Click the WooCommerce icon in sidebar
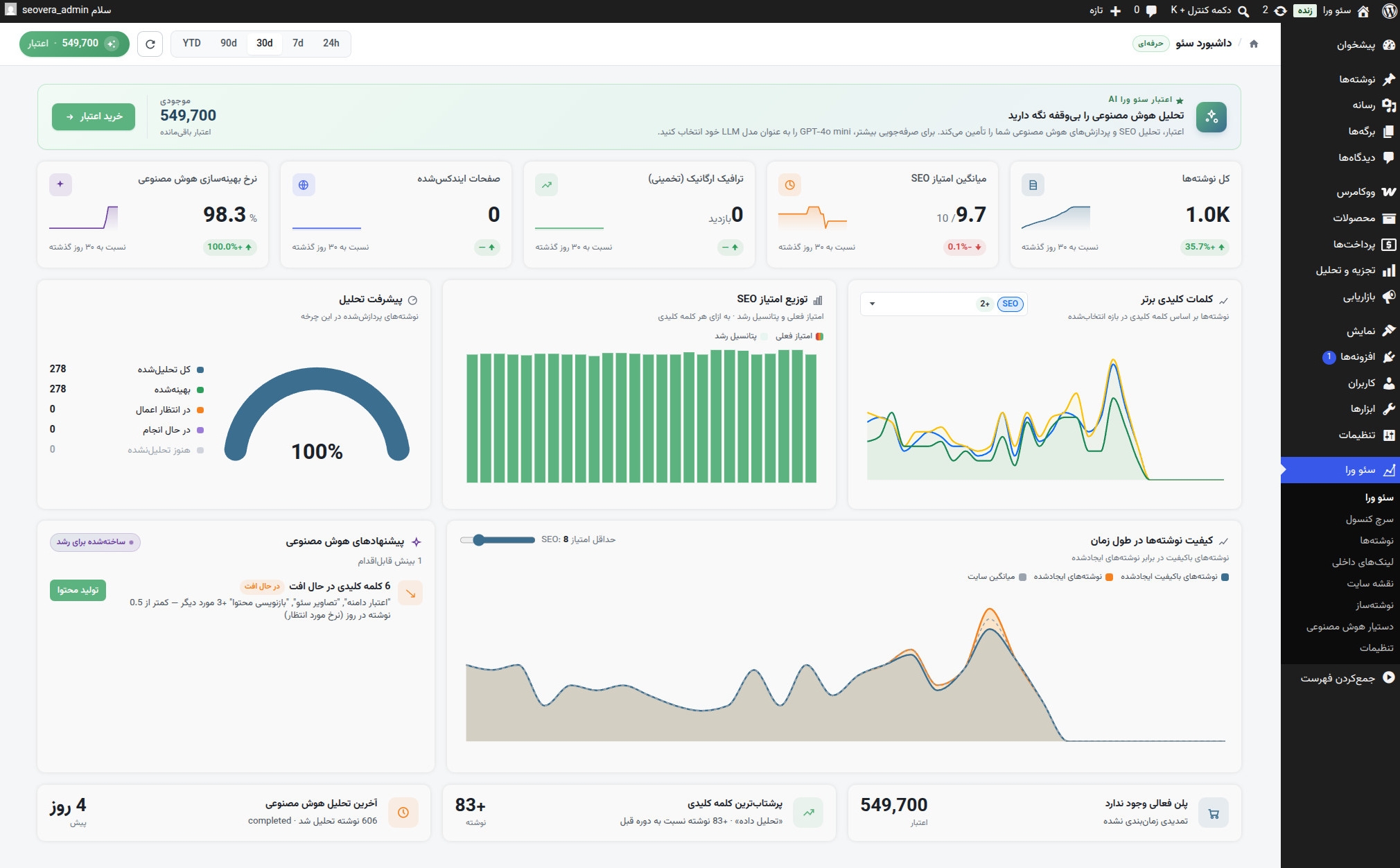 1388,191
